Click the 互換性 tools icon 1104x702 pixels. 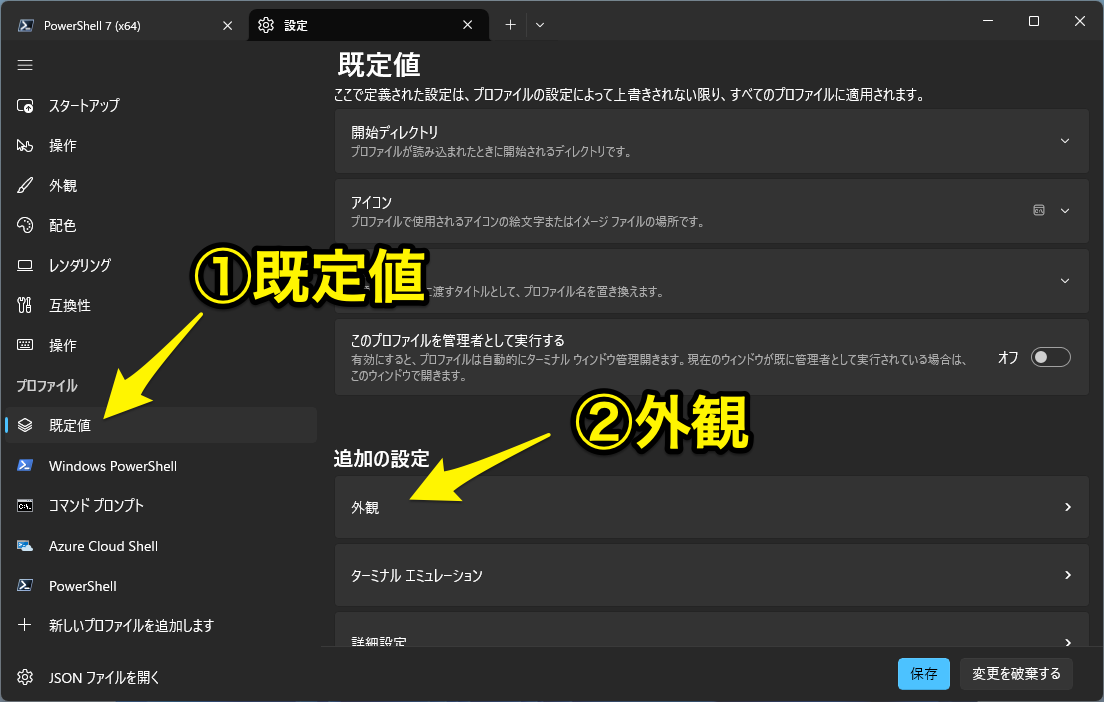(25, 305)
